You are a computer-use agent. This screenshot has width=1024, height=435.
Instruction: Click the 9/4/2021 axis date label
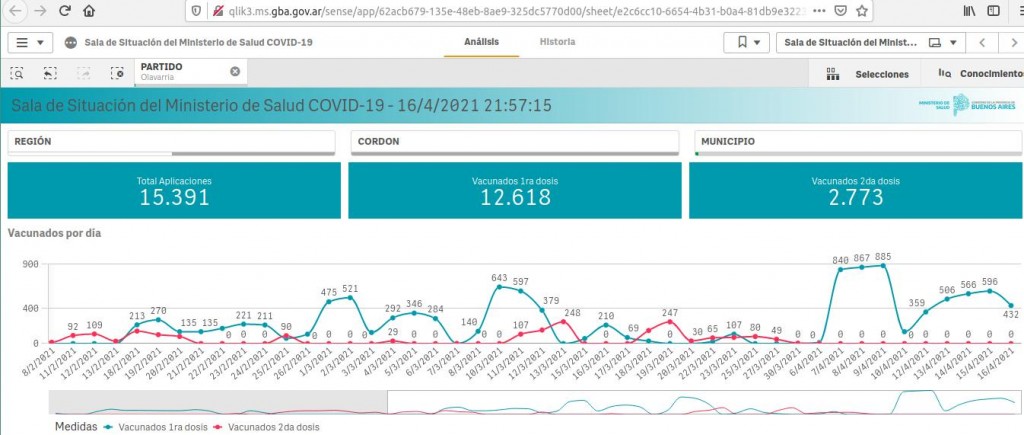(869, 362)
